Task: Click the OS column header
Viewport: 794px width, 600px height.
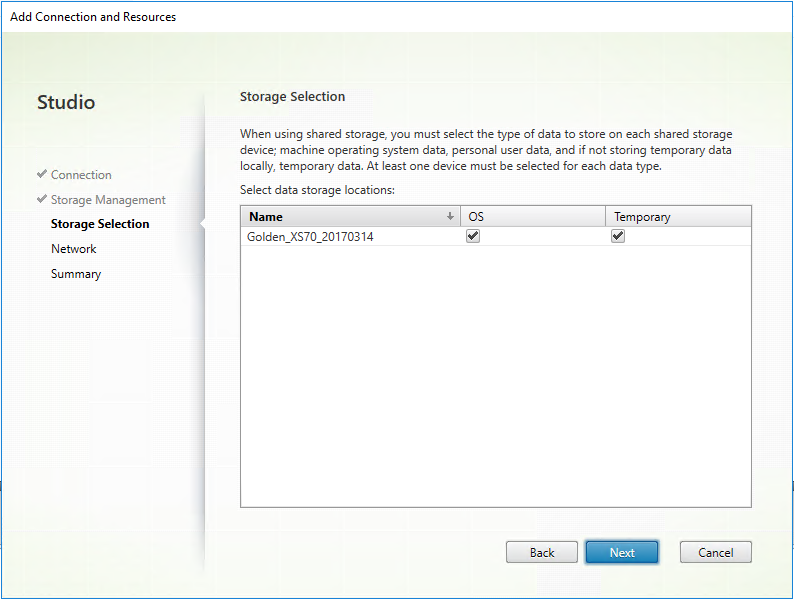Action: coord(532,217)
